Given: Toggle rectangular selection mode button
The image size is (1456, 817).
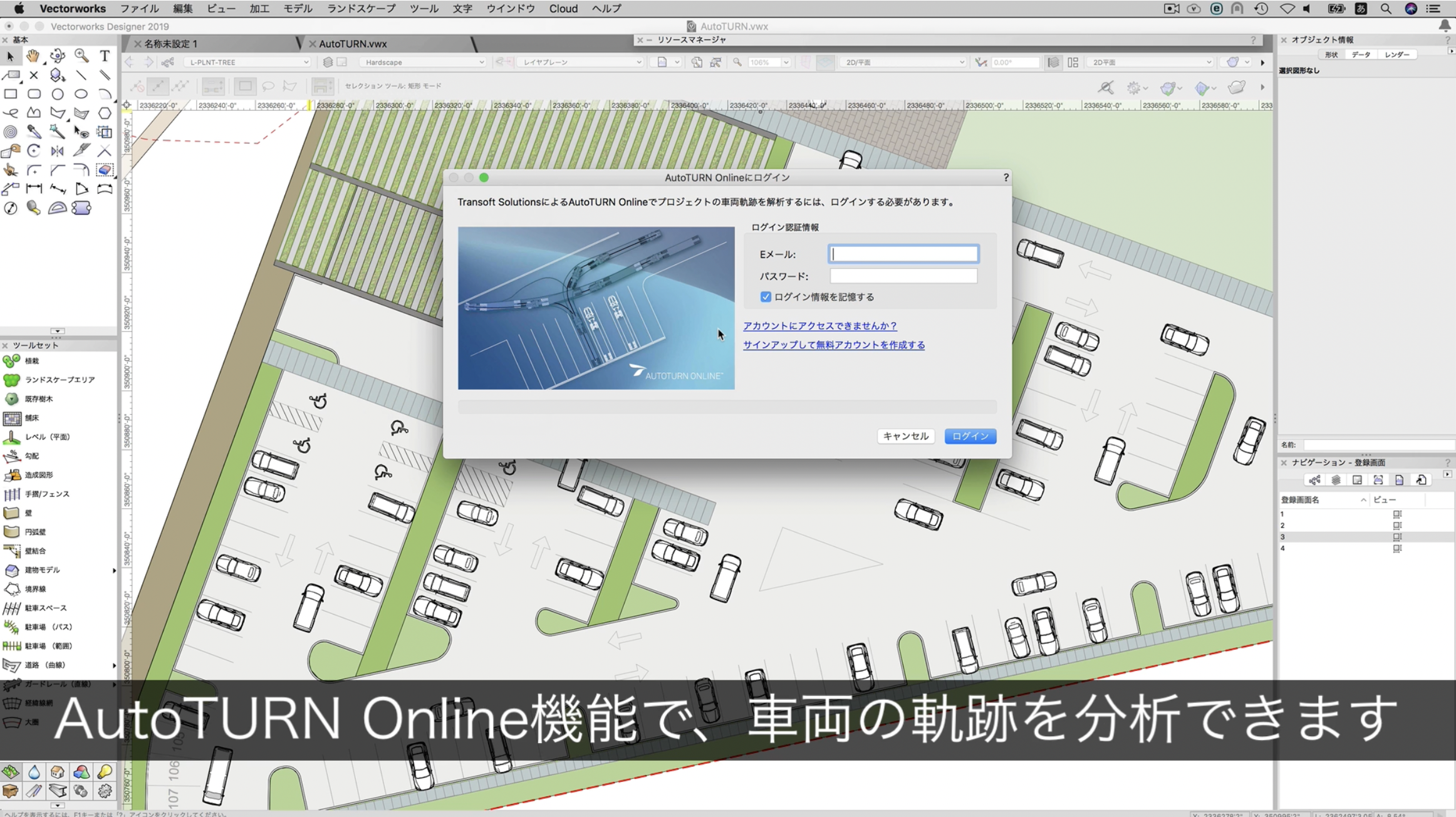Looking at the screenshot, I should [245, 86].
